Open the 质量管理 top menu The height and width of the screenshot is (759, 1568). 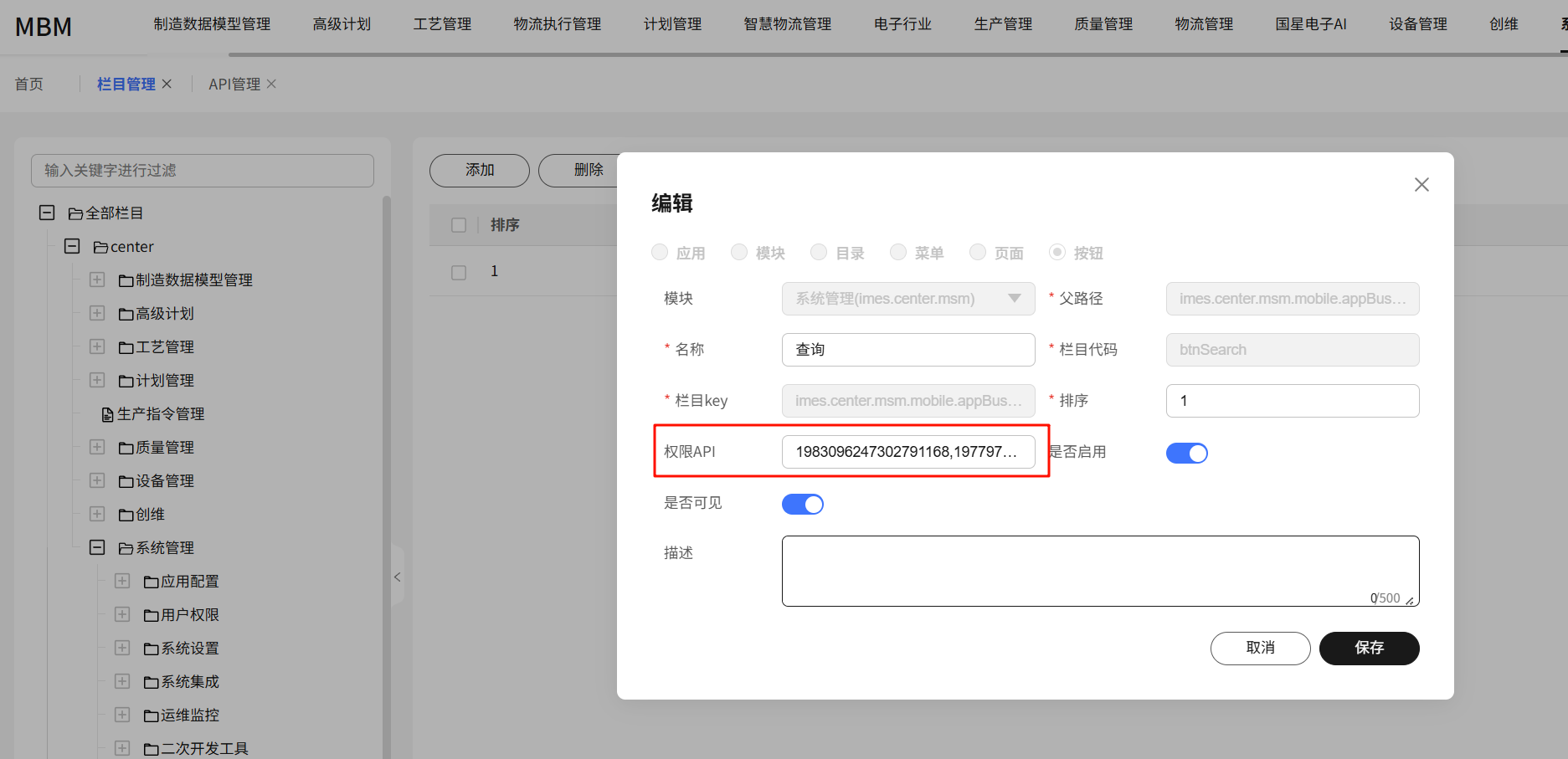(1103, 24)
